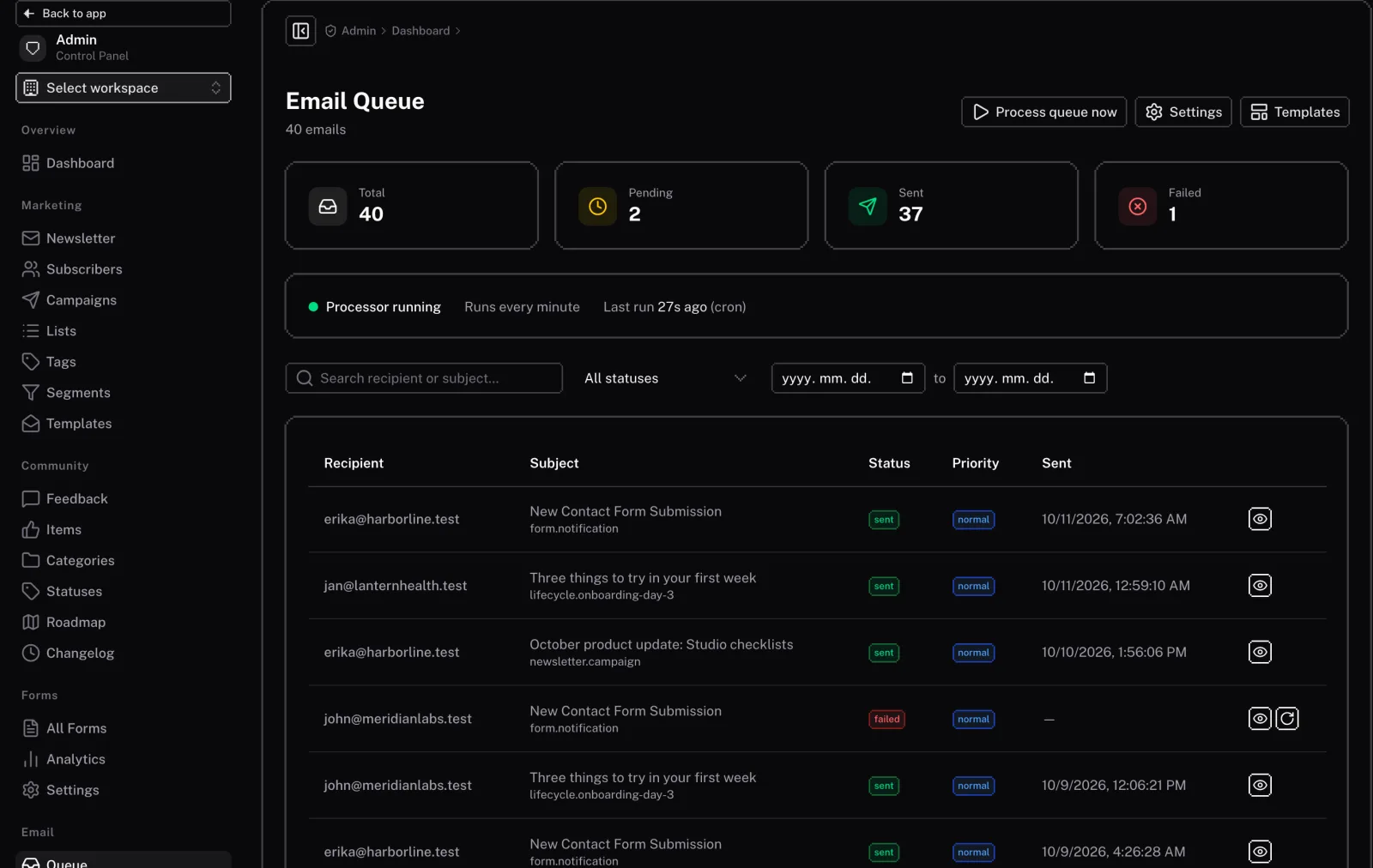Open Forms Analytics
Screen dimensions: 1373x868
tap(124, 759)
